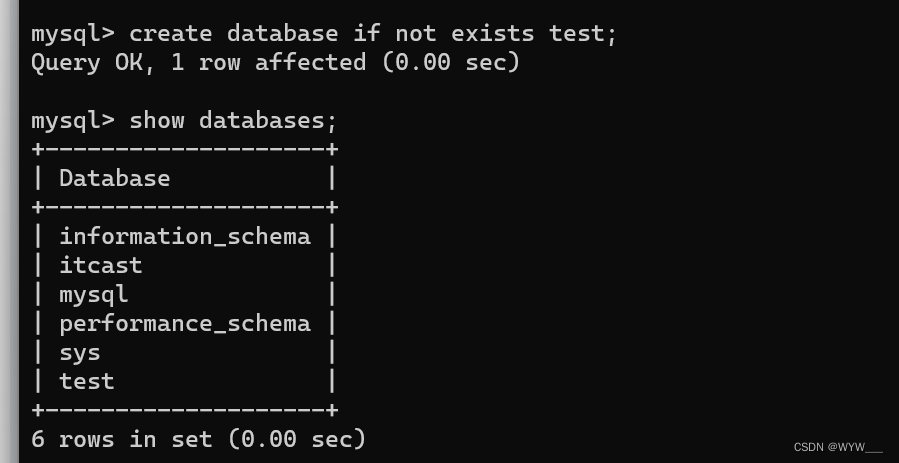Click the first mysql> prompt
Image resolution: width=899 pixels, height=463 pixels.
pos(72,33)
